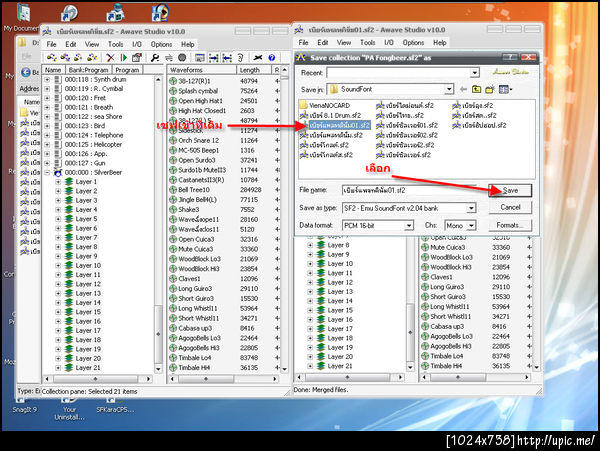The height and width of the screenshot is (451, 600).
Task: Click the first instrument icon in left window toolbar
Action: [51, 58]
